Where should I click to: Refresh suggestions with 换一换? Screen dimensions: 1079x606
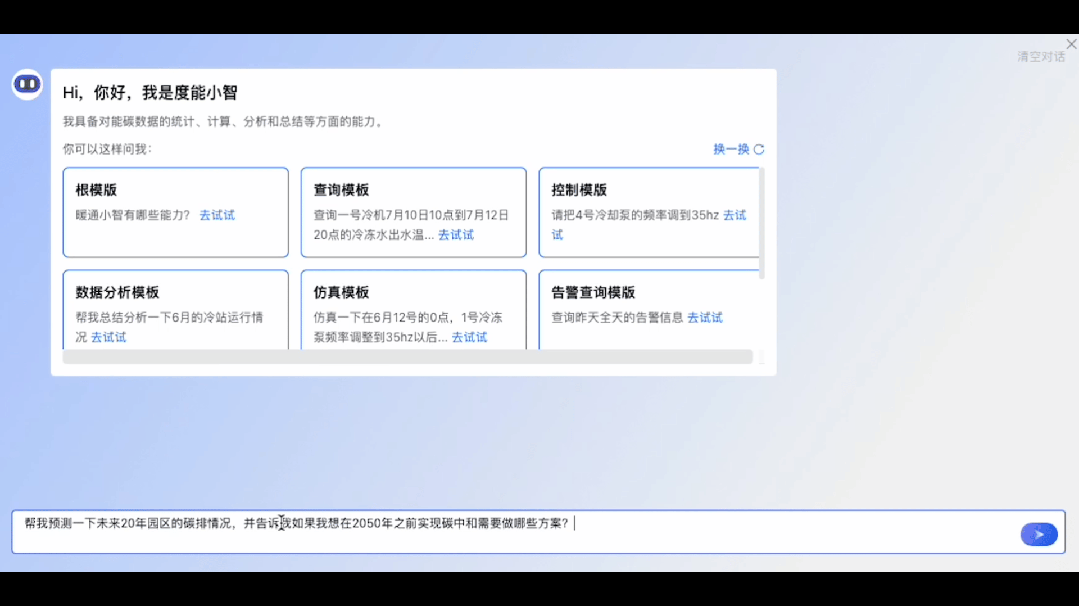point(738,149)
